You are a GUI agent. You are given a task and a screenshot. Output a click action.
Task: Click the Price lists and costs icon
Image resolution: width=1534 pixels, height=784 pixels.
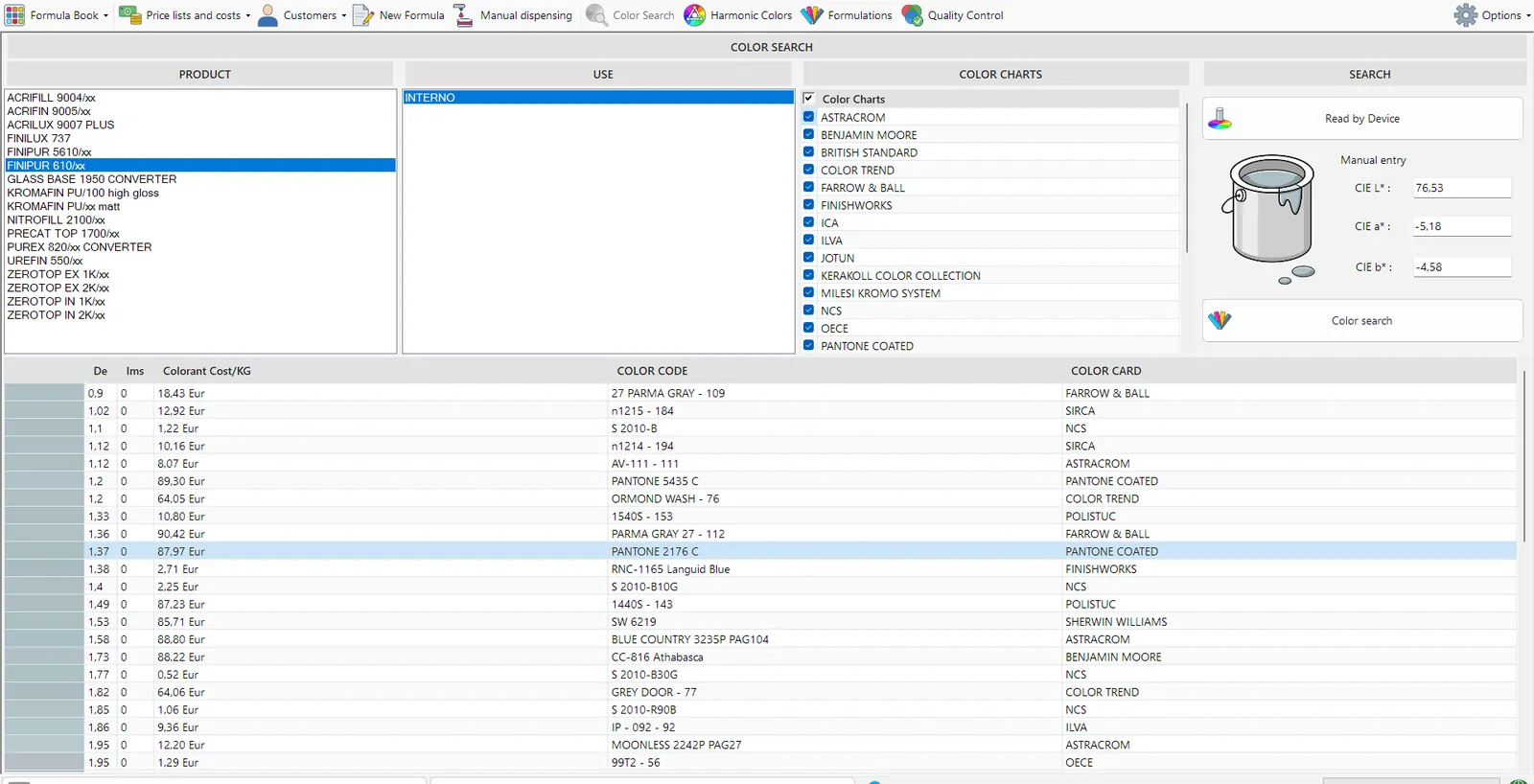pyautogui.click(x=129, y=15)
